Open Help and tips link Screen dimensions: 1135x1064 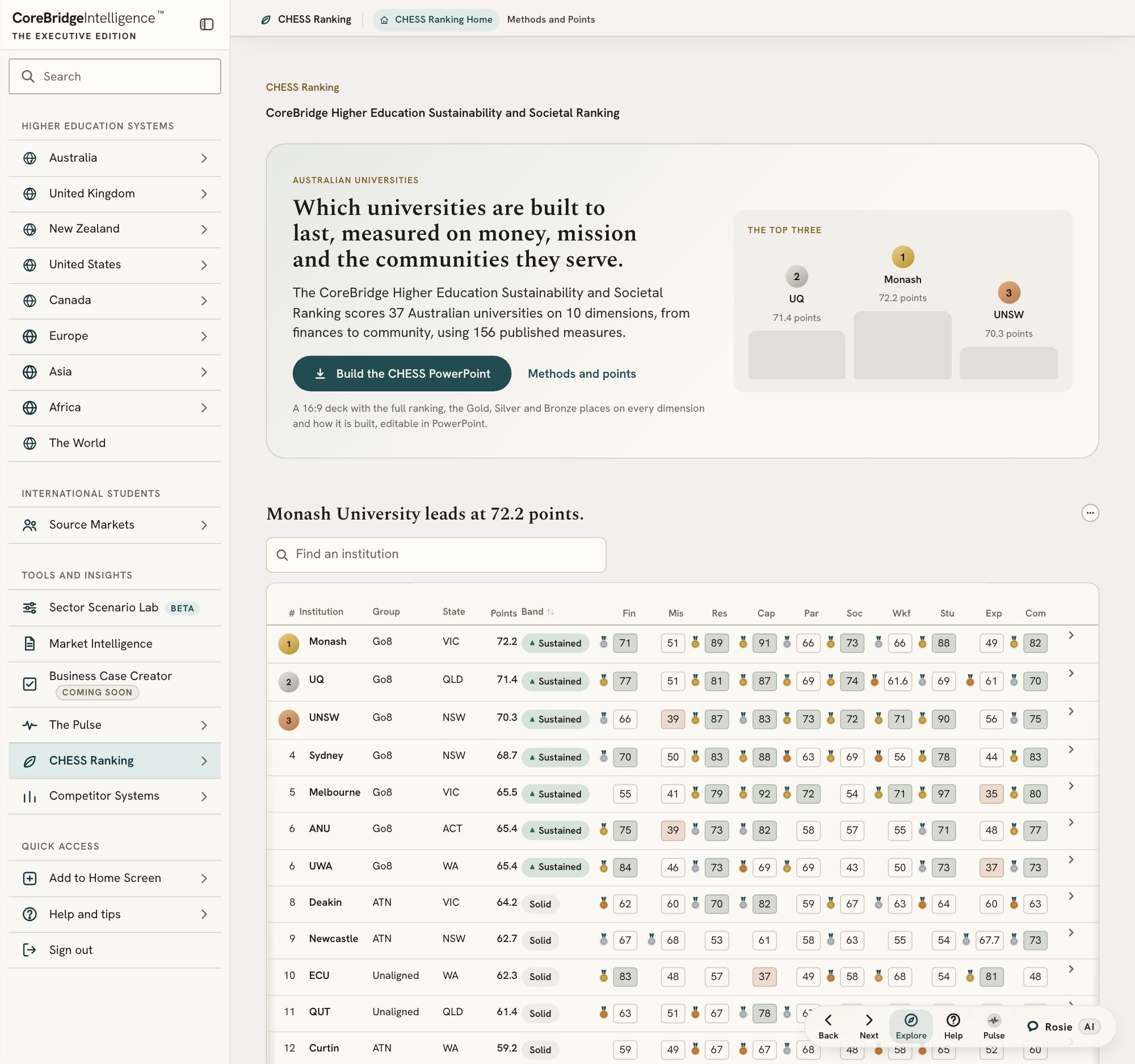(115, 914)
